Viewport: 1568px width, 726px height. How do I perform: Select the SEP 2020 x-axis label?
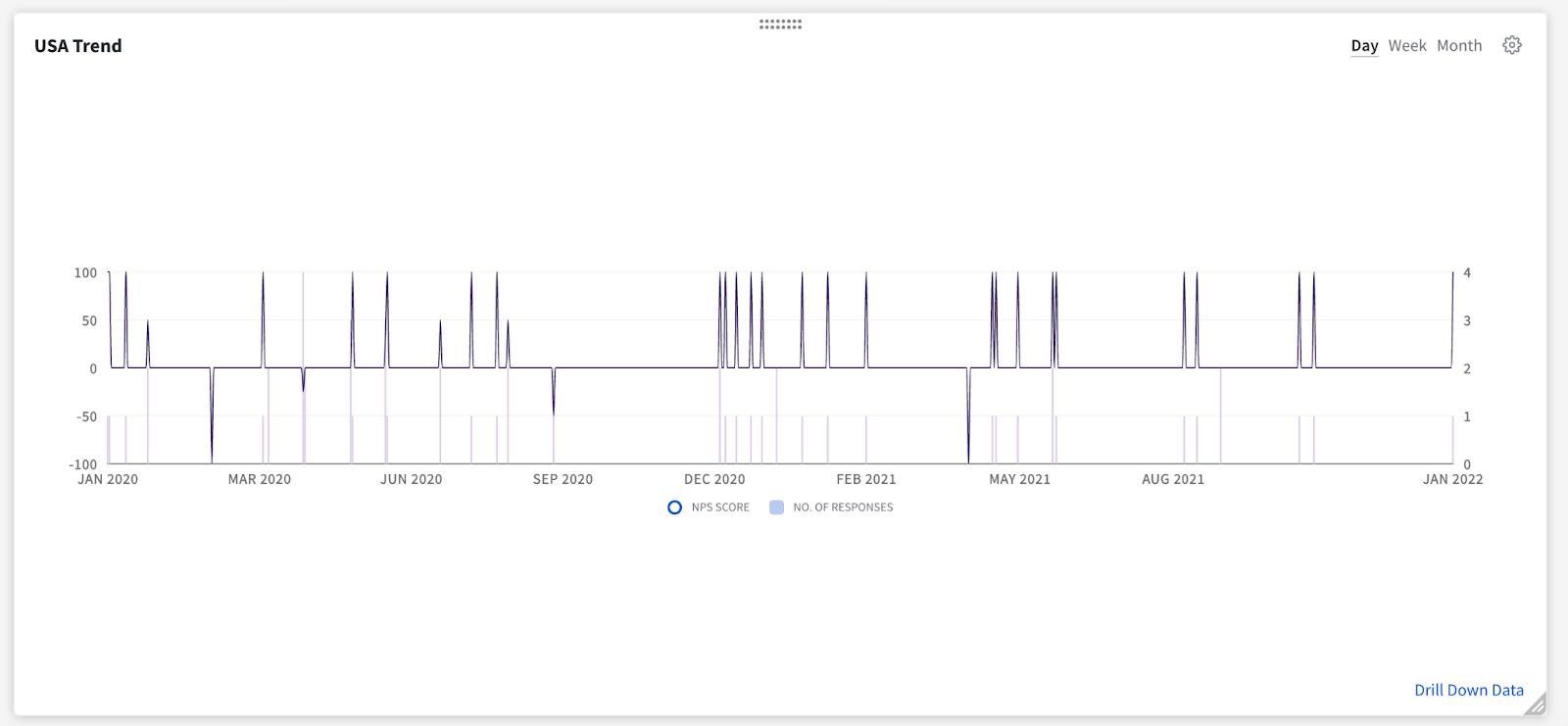pos(563,479)
